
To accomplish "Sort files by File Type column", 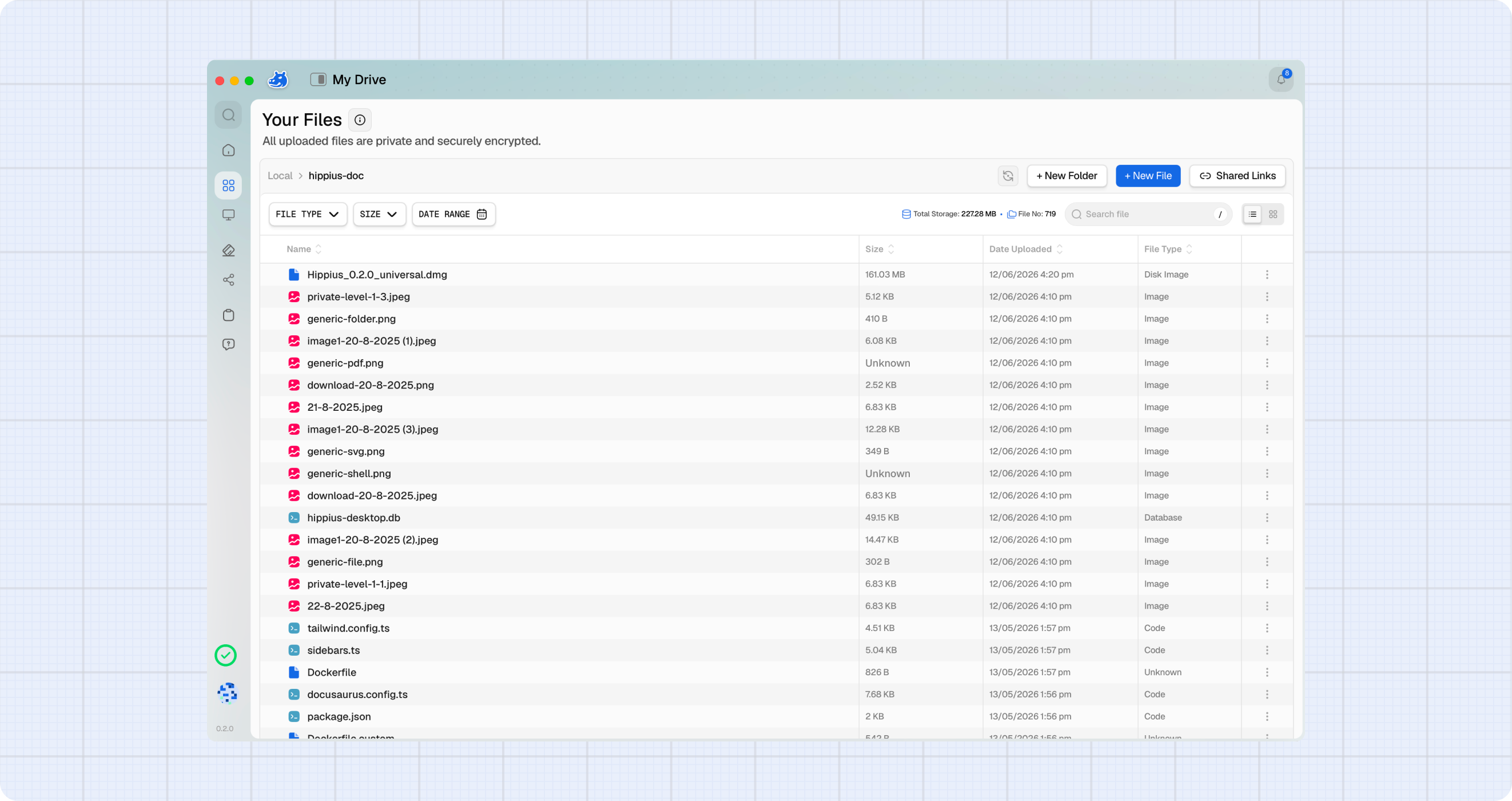I will point(1168,249).
